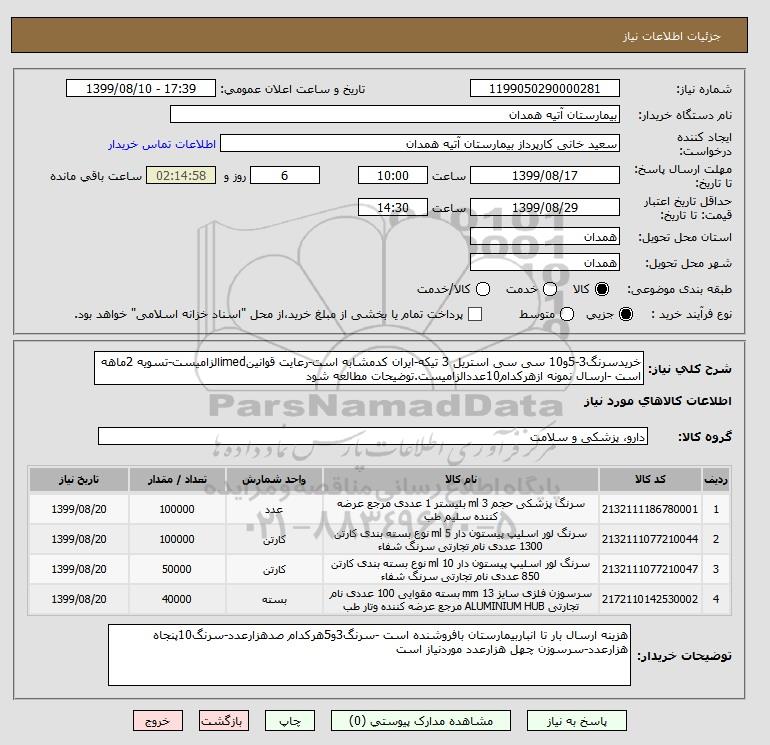Click the چاپ button
The image size is (770, 745).
(x=290, y=721)
